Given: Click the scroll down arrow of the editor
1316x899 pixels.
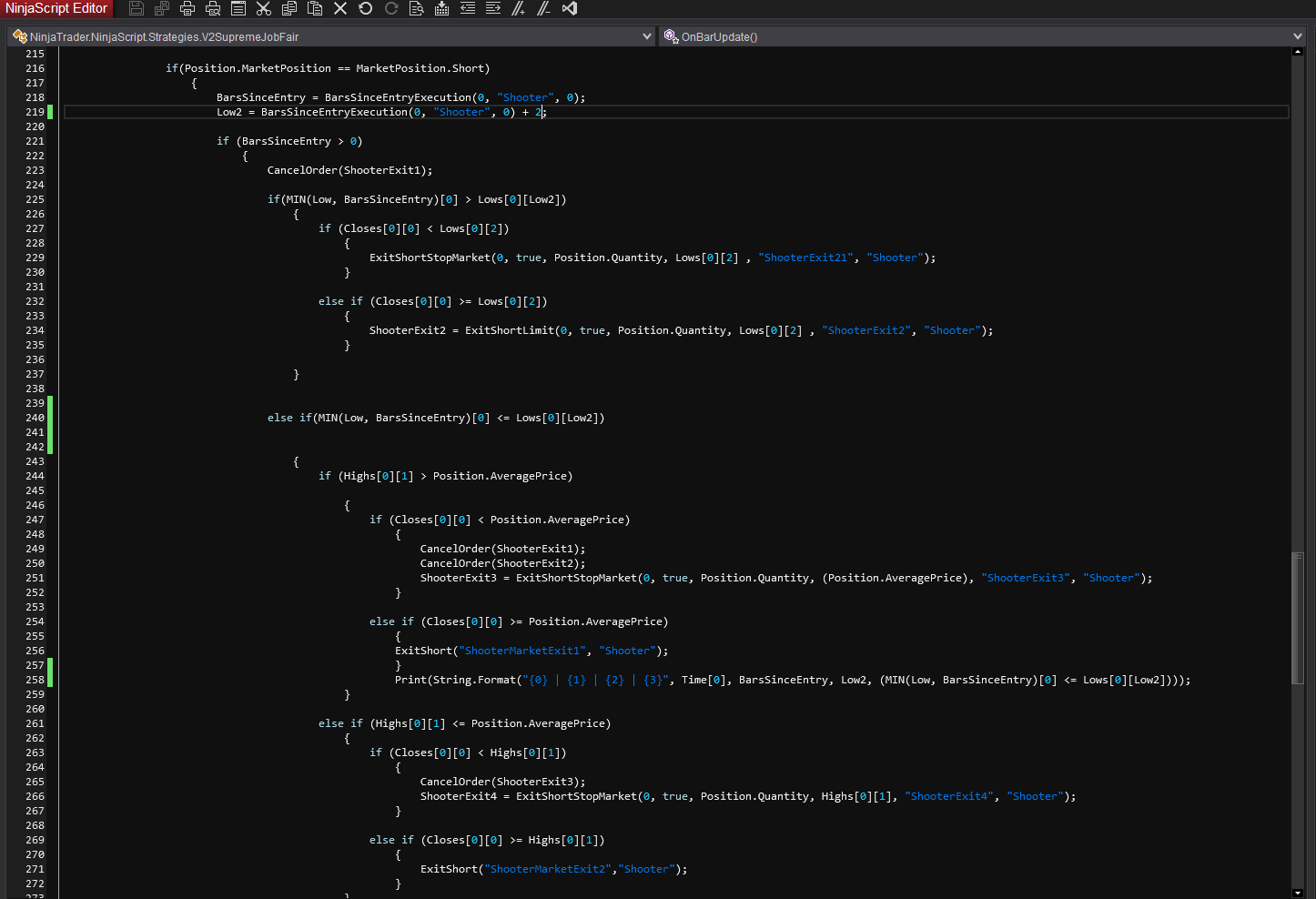Looking at the screenshot, I should 1297,893.
